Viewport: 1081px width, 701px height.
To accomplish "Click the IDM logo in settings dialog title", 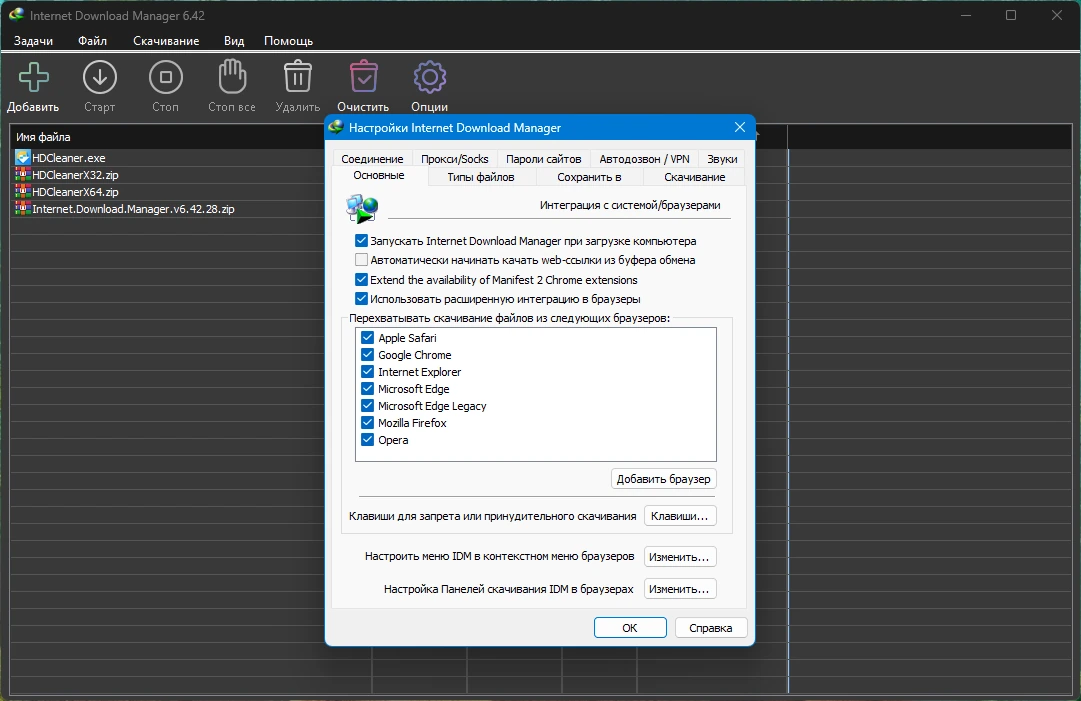I will [336, 128].
